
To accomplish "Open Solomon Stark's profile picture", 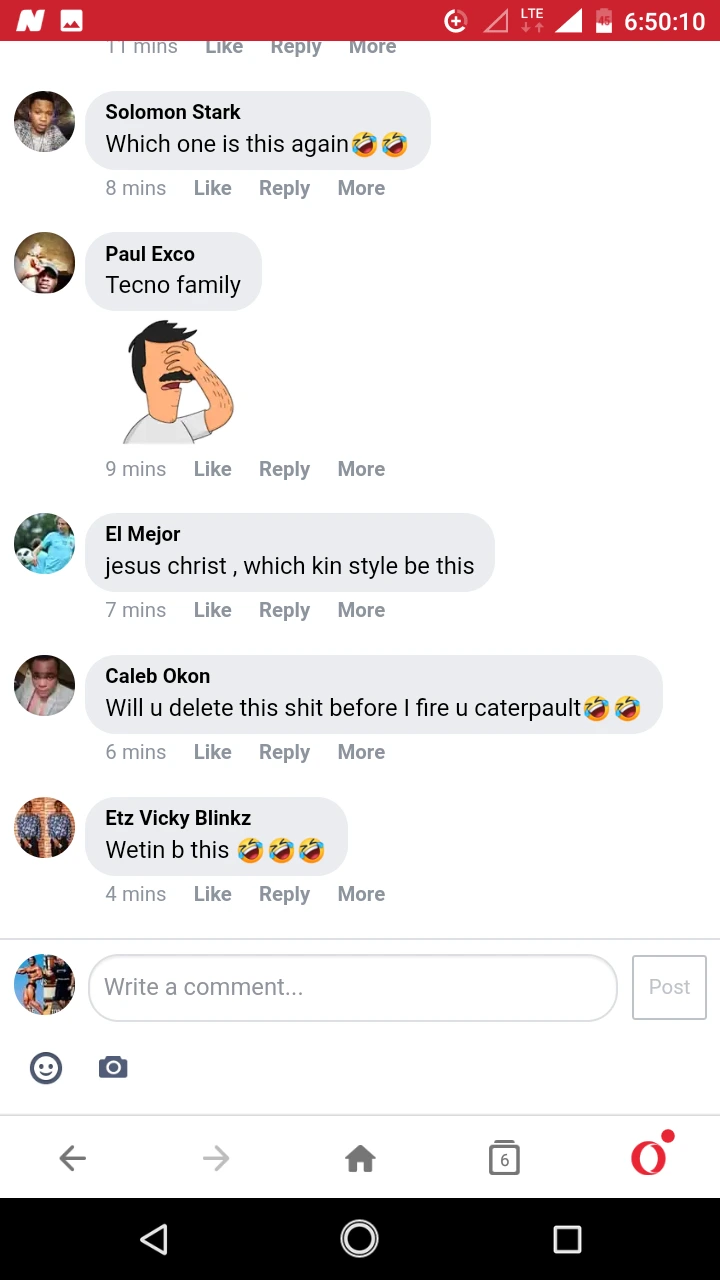I will point(44,122).
